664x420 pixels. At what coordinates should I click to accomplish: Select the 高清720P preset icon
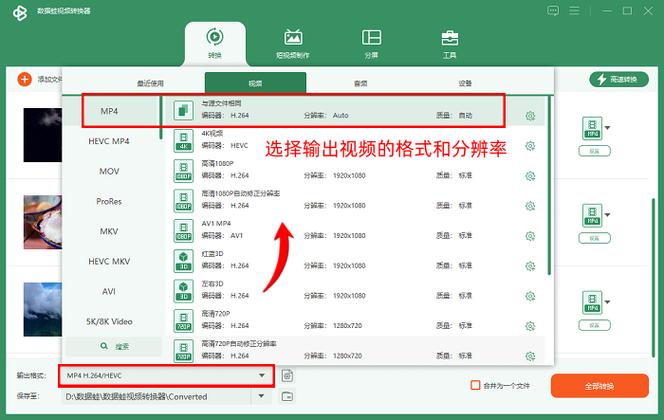(x=183, y=321)
